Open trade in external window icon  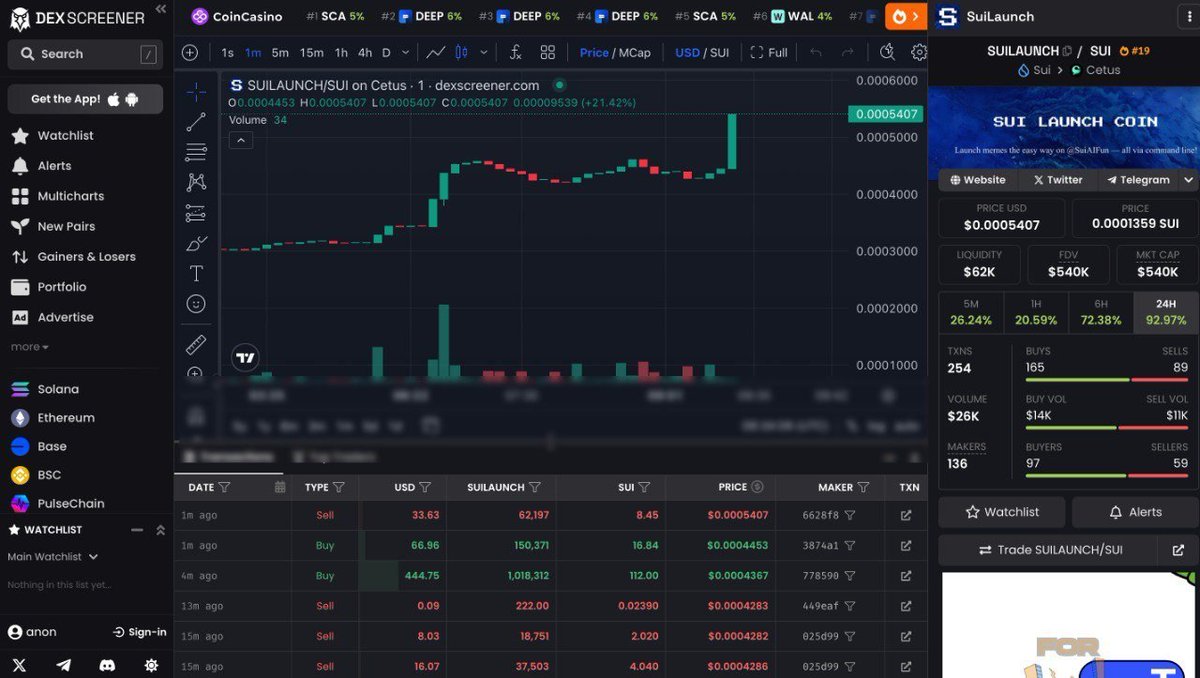tap(1178, 550)
